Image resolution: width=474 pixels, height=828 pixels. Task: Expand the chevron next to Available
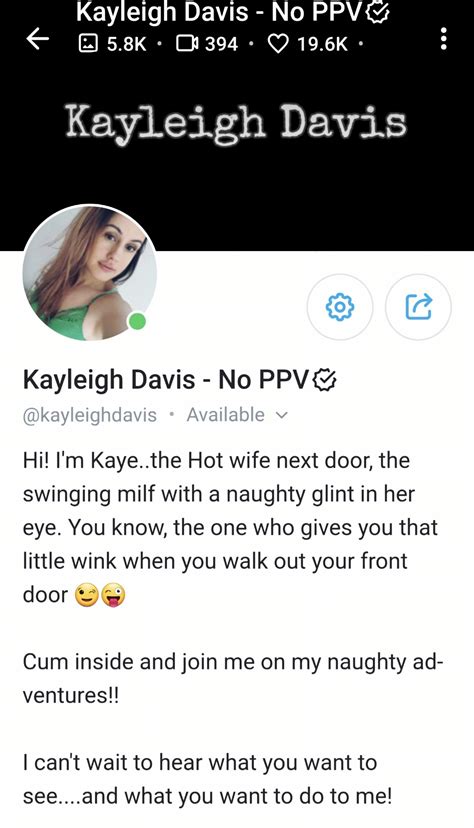[282, 416]
